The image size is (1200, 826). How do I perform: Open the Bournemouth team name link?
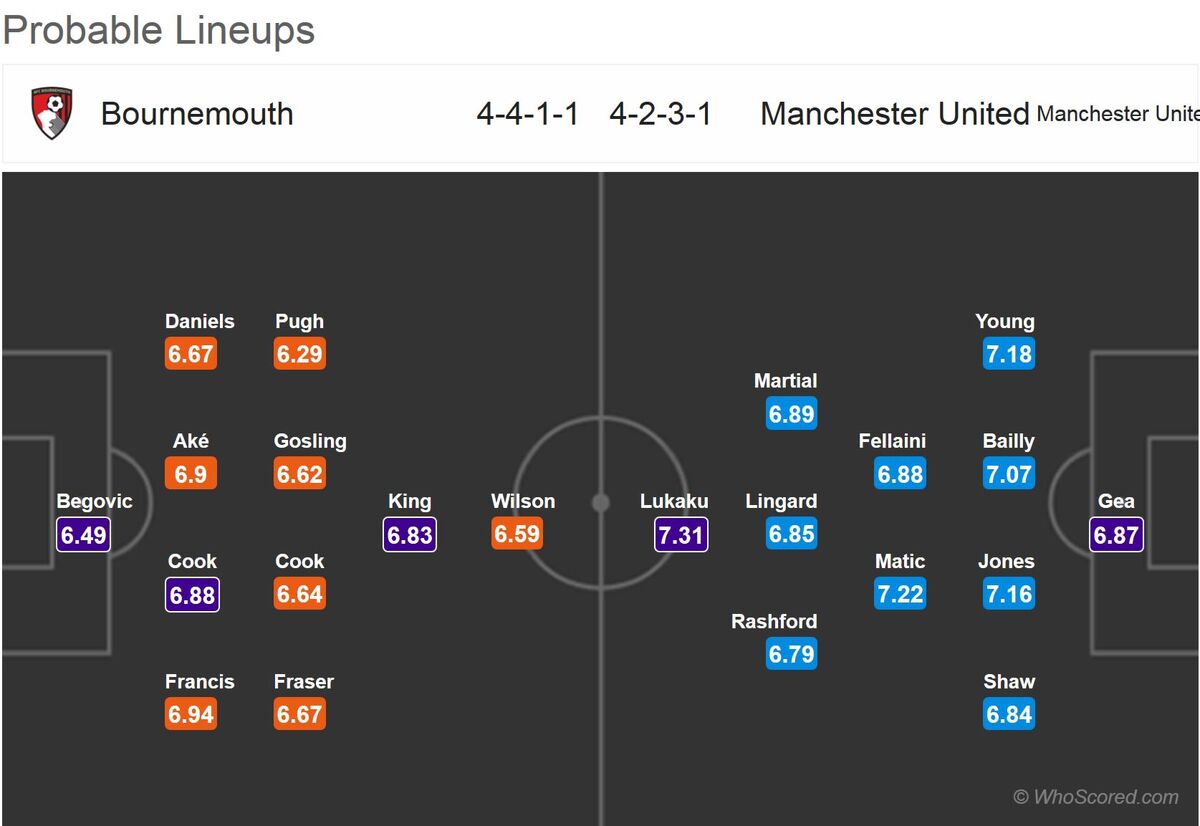[197, 114]
